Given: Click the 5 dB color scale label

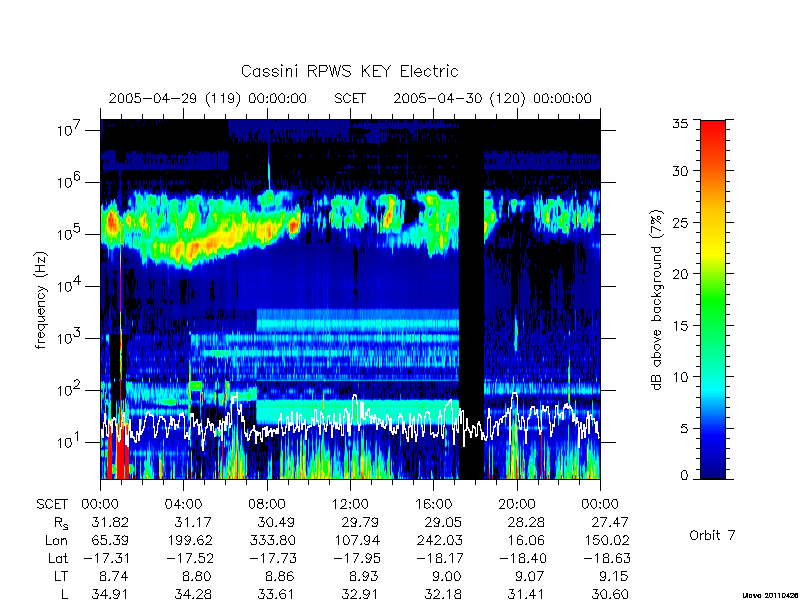Looking at the screenshot, I should coord(684,428).
